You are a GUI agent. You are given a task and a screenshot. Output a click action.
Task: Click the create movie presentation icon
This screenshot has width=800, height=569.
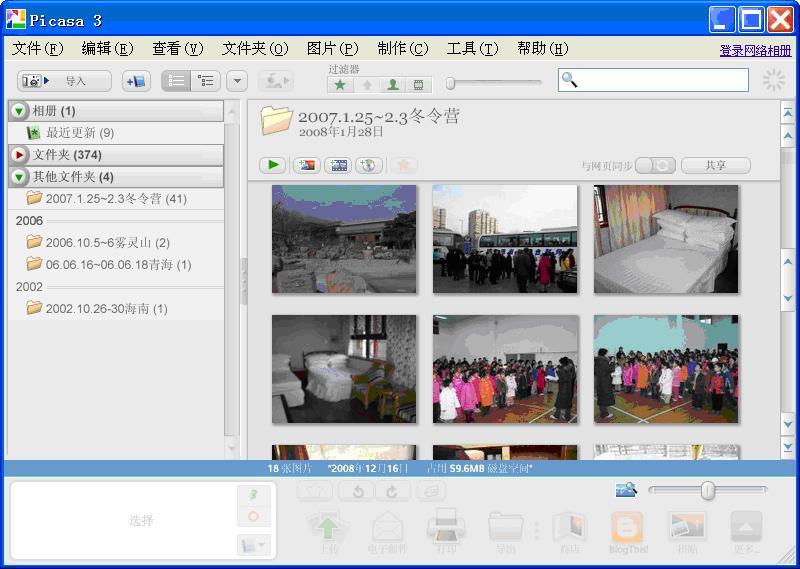[338, 165]
